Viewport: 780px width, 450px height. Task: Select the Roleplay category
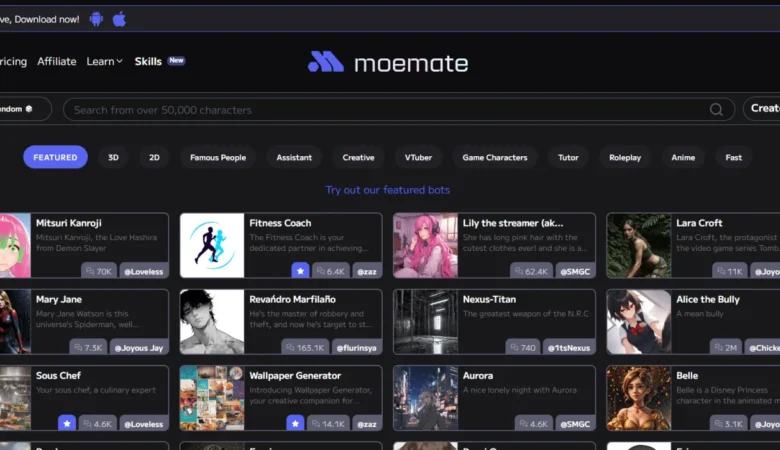point(625,157)
